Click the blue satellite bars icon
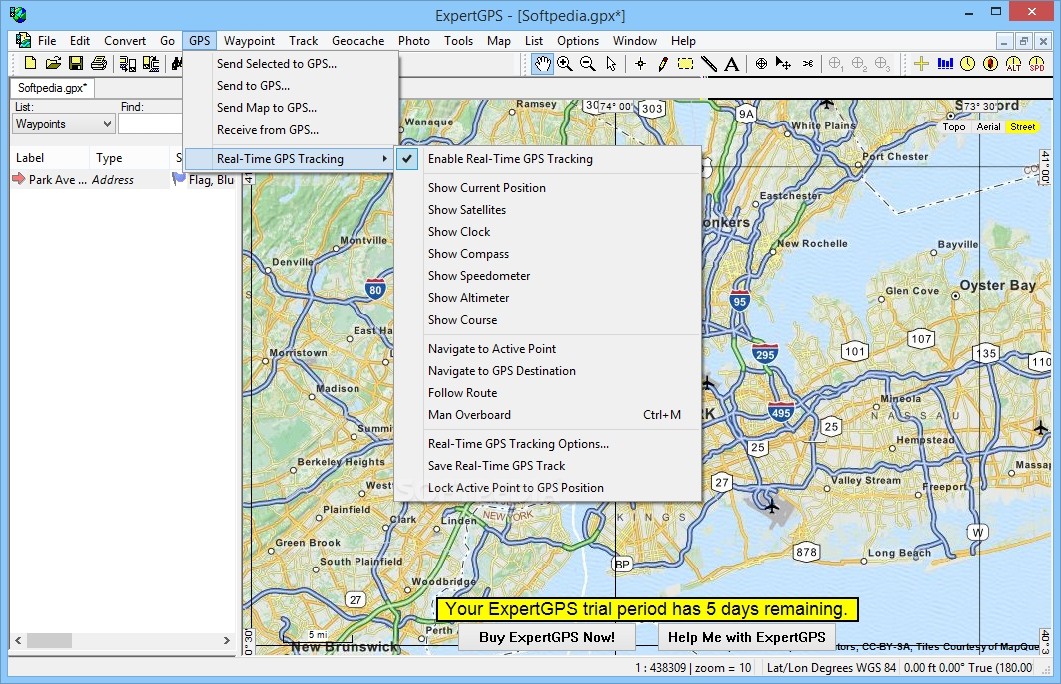Screen dimensions: 1061x684 (945, 64)
